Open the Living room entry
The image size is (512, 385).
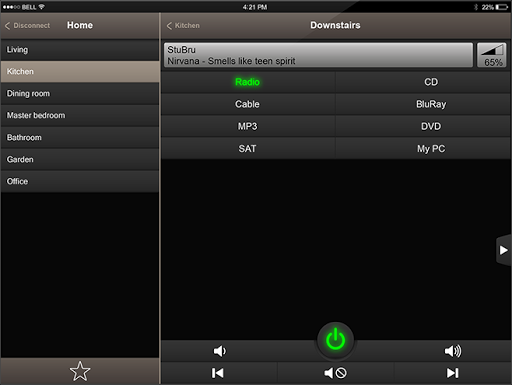click(80, 50)
